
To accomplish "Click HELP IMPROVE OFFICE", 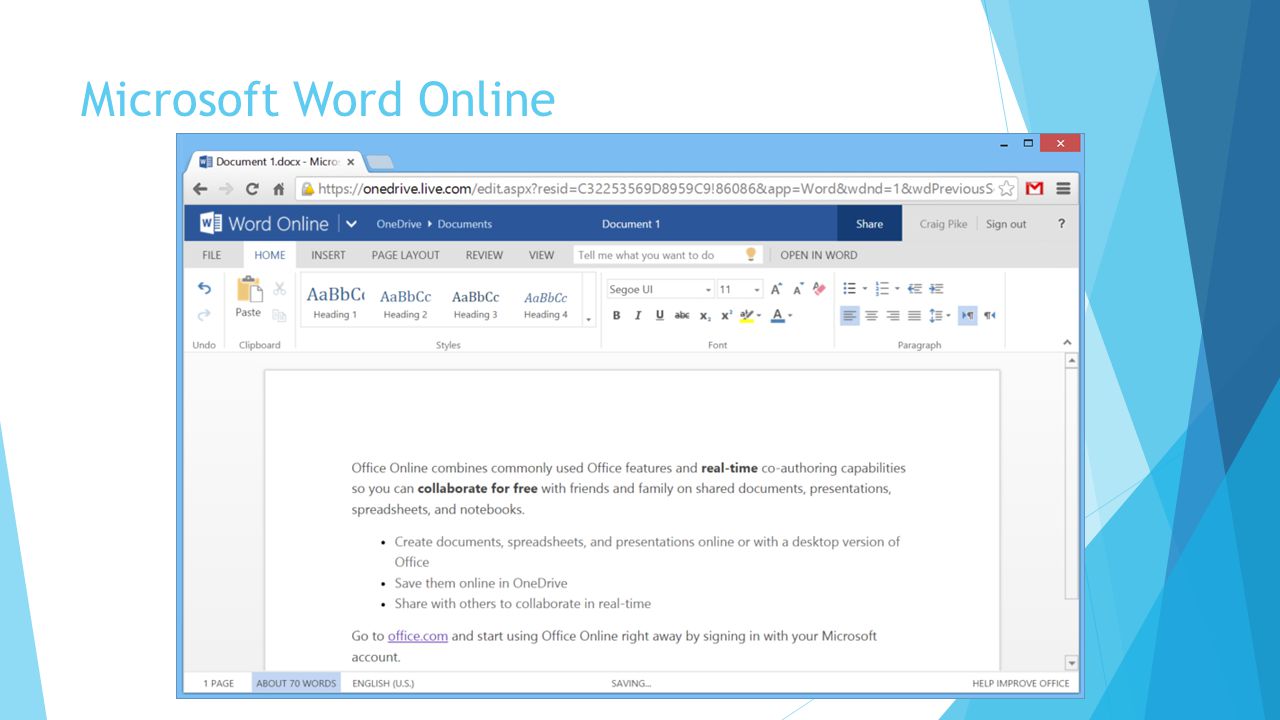I will point(1021,684).
